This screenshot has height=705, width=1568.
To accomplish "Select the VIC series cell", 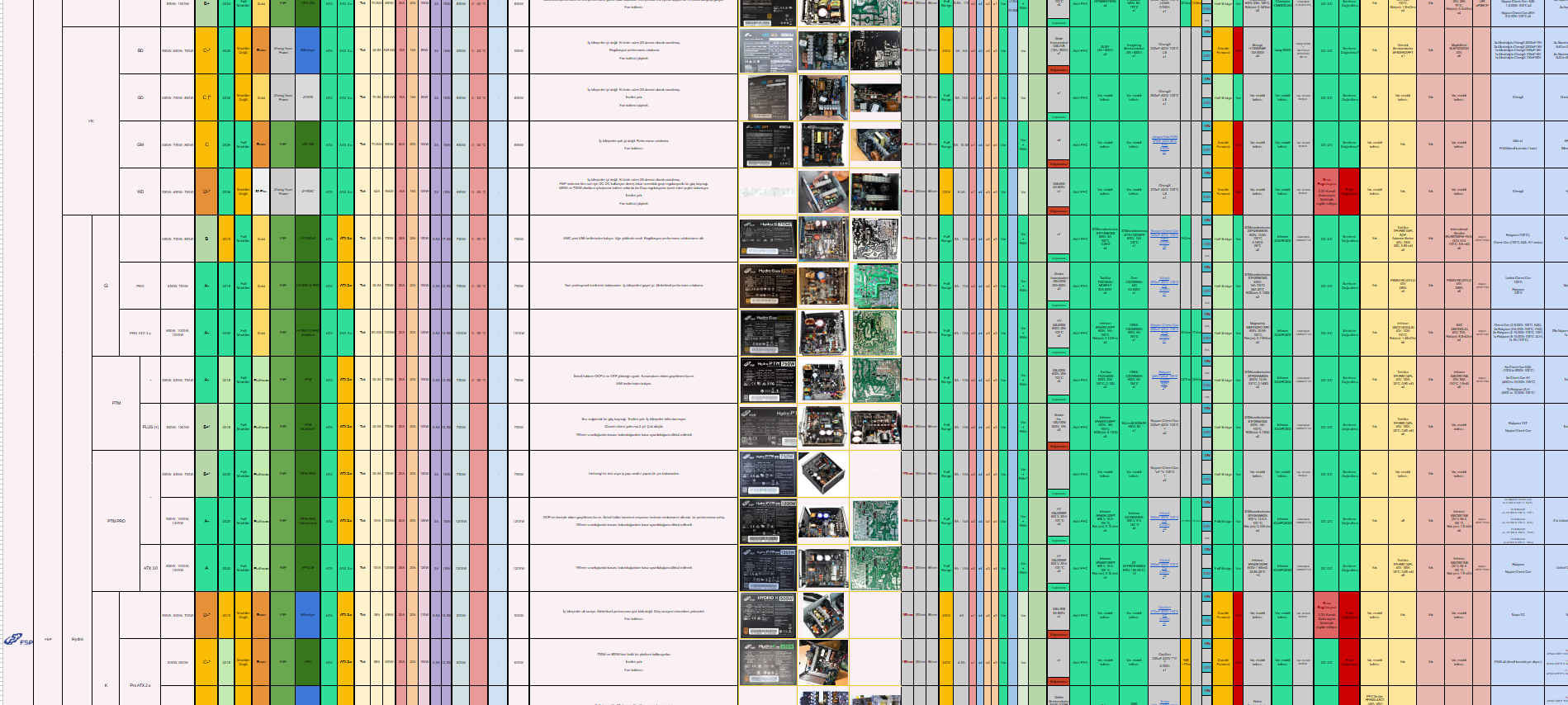I will tap(91, 121).
